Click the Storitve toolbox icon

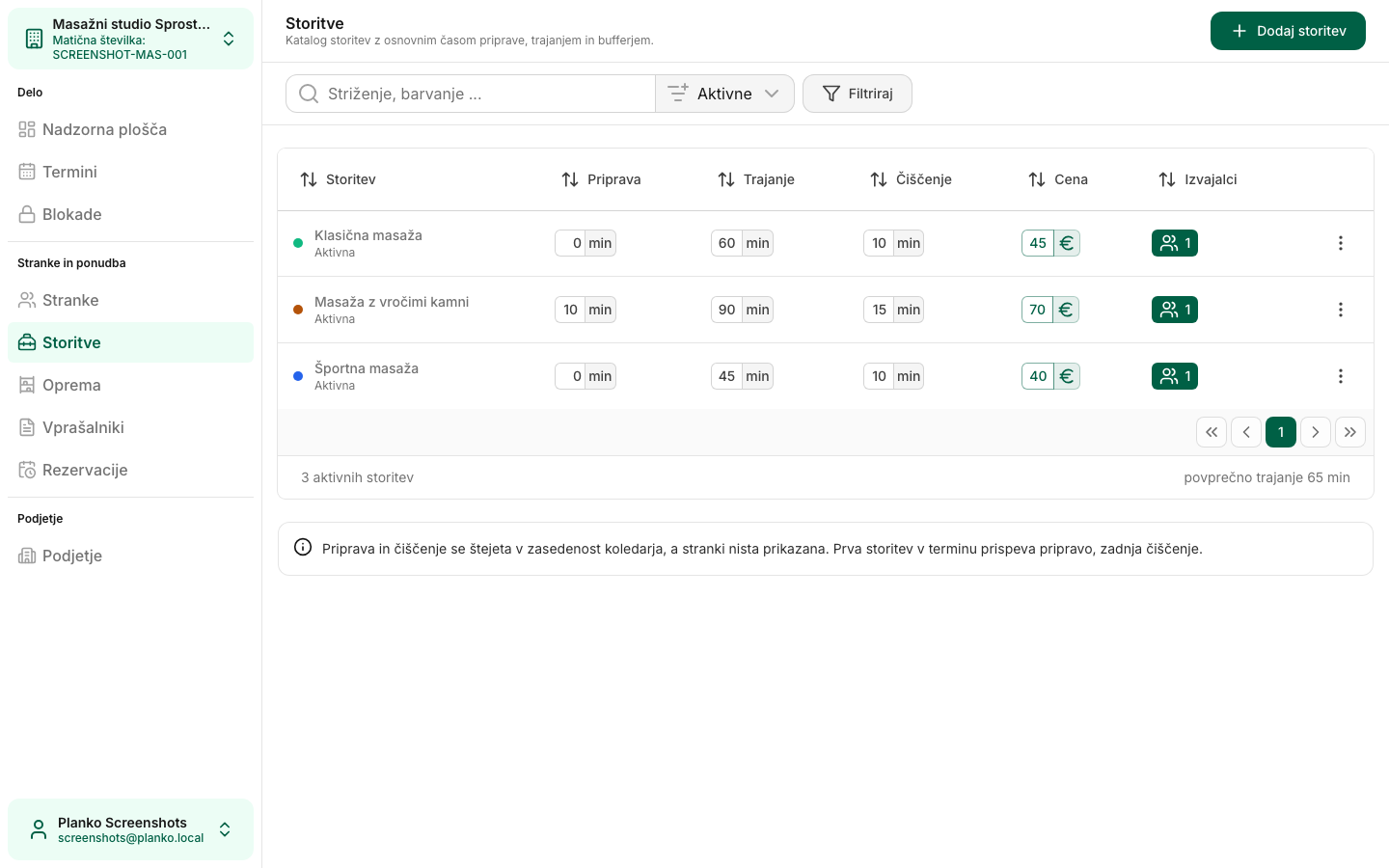[x=27, y=342]
